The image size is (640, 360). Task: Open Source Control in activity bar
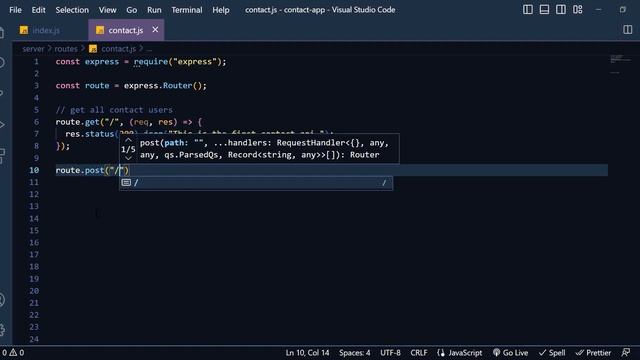(x=2, y=93)
